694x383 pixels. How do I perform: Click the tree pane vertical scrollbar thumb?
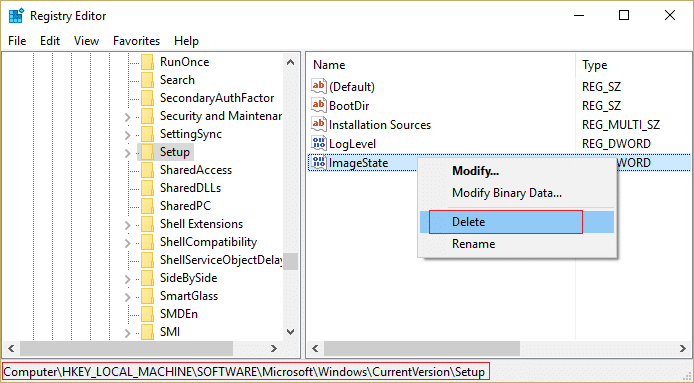(x=290, y=261)
